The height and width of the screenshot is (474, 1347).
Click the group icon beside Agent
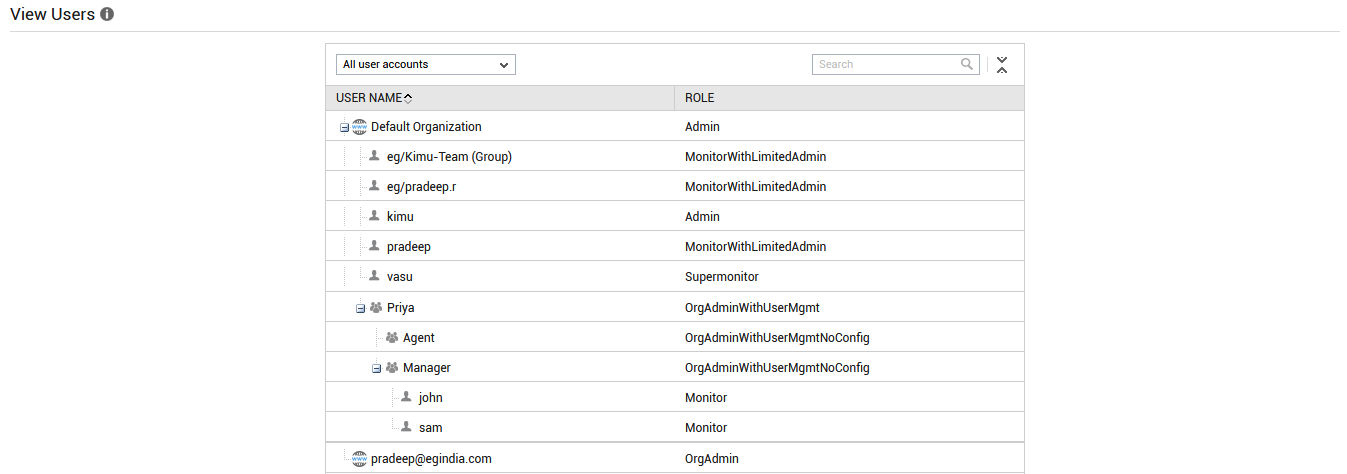(x=392, y=338)
